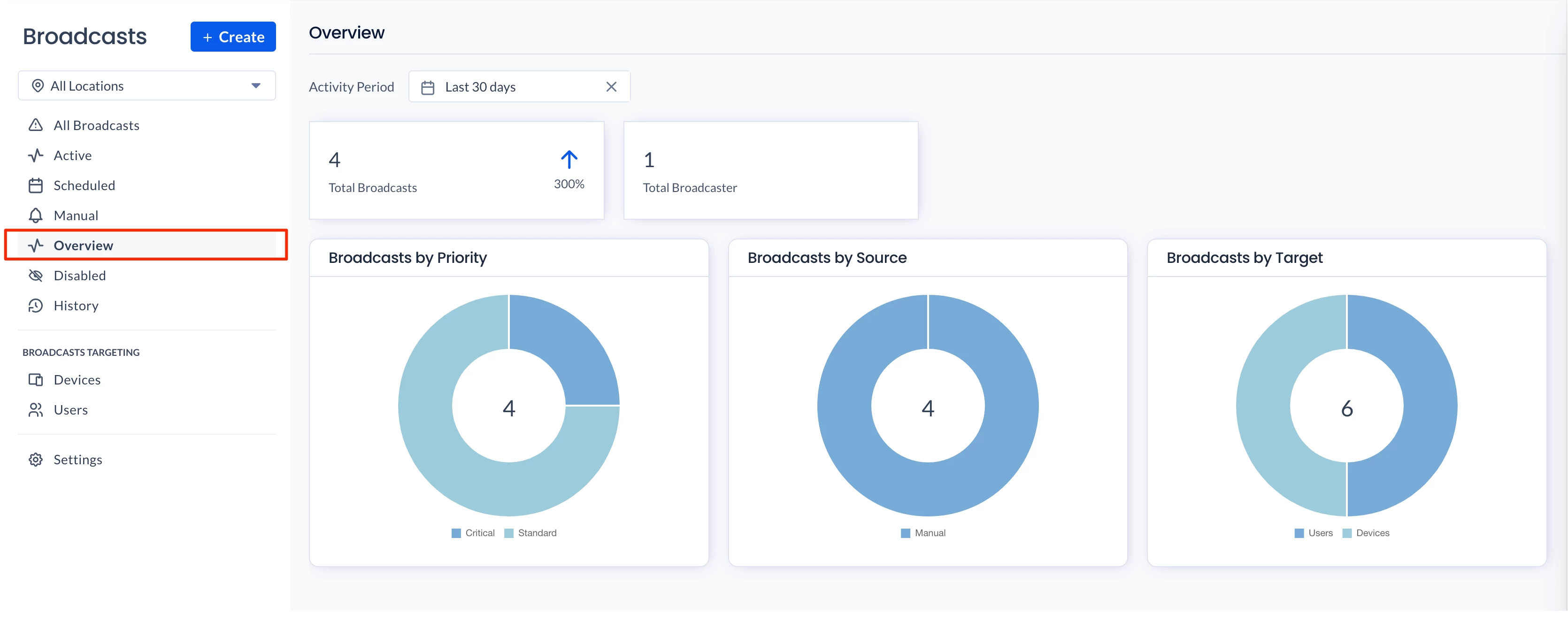1568x630 pixels.
Task: Toggle the Devices series in target legend
Action: (1366, 533)
